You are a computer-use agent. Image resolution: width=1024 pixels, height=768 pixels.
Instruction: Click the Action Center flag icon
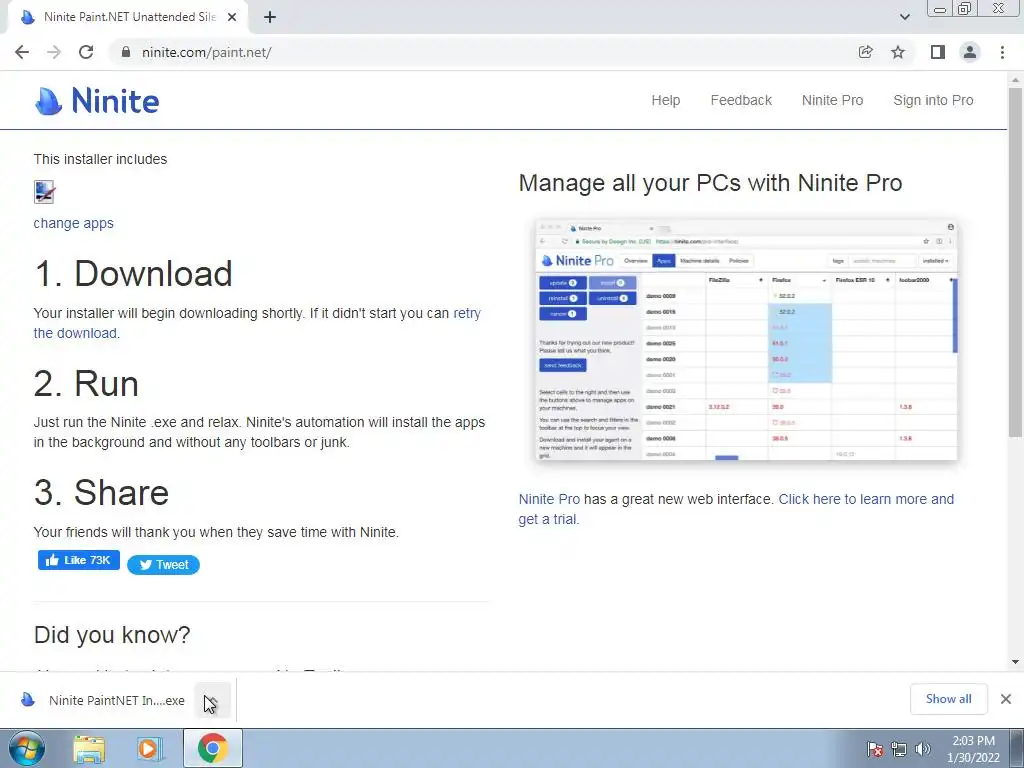tap(875, 749)
